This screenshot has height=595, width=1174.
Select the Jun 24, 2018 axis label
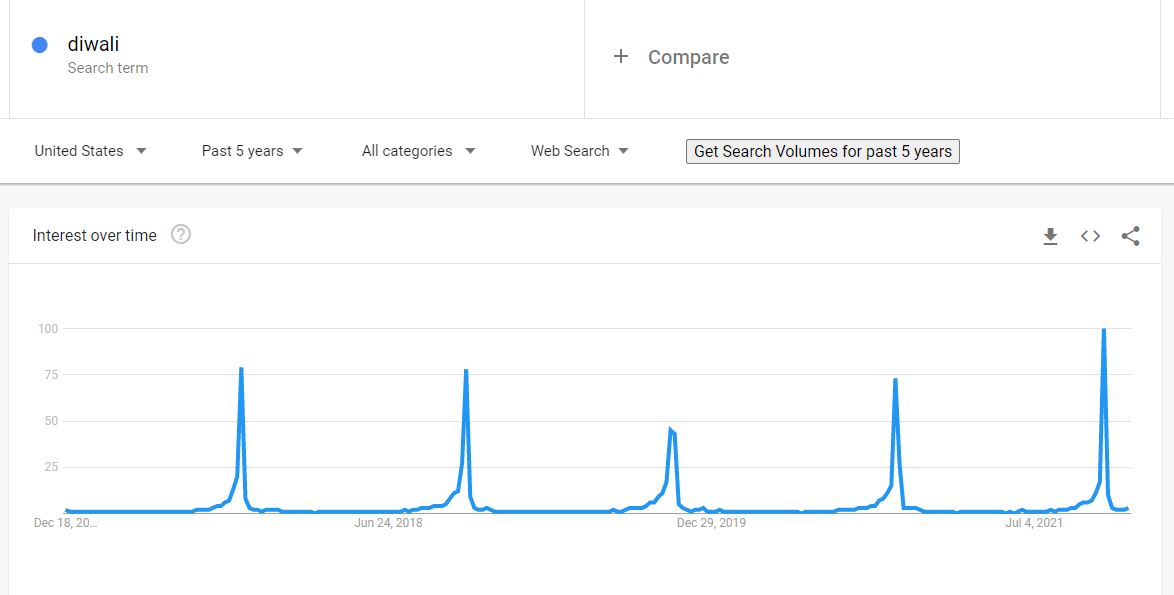click(x=388, y=522)
